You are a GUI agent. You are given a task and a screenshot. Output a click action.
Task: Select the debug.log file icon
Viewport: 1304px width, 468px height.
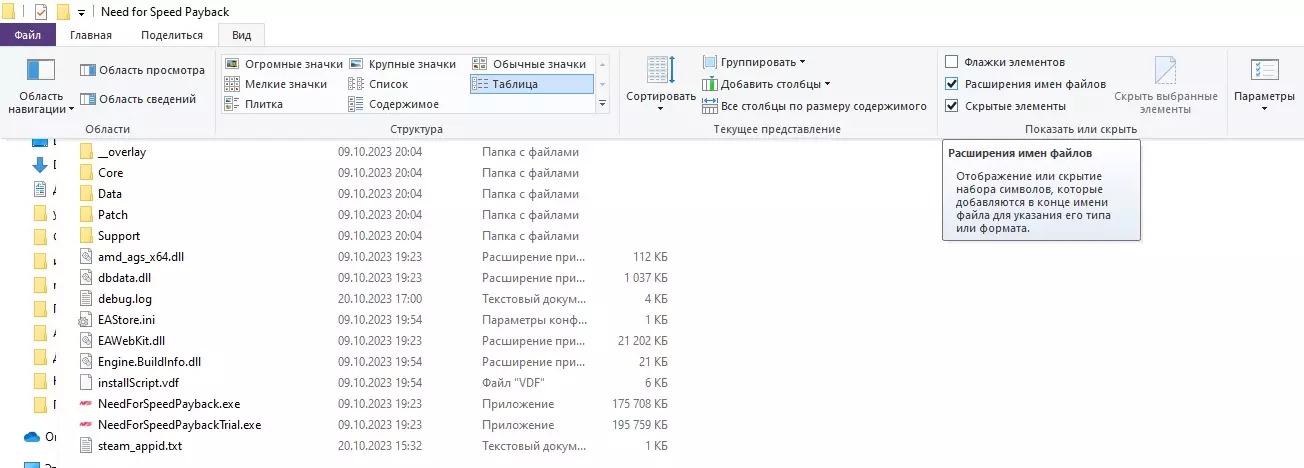[x=86, y=299]
